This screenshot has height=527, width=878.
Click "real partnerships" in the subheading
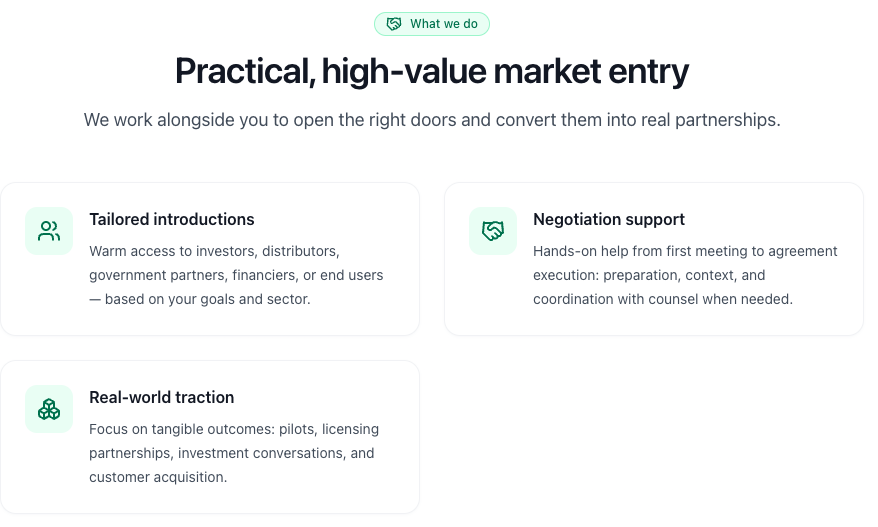pyautogui.click(x=712, y=120)
